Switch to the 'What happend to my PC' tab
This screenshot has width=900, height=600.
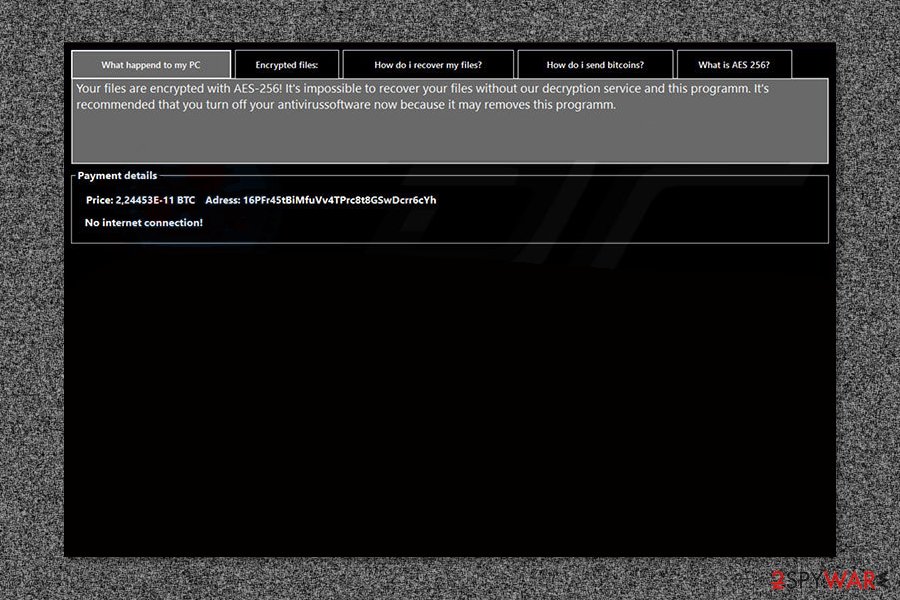(x=151, y=64)
